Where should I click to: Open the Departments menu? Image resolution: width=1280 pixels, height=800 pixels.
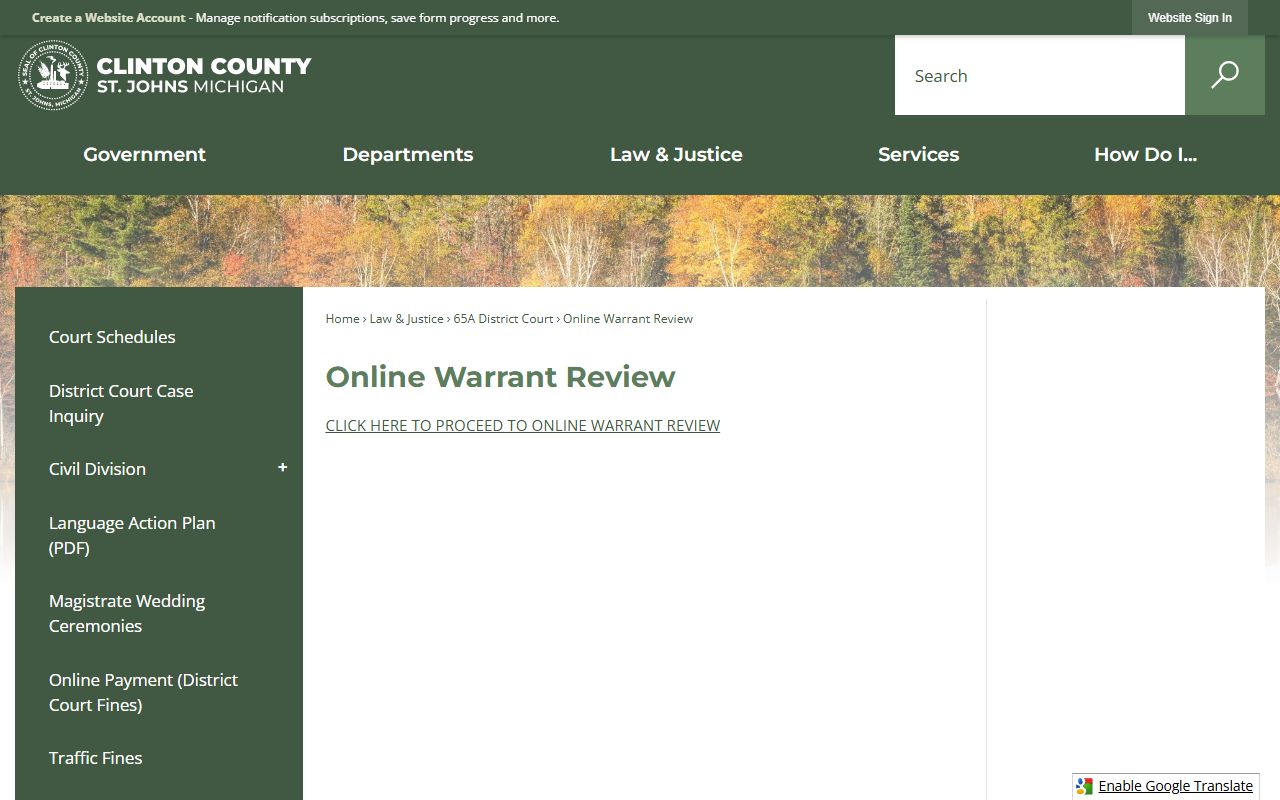point(407,154)
